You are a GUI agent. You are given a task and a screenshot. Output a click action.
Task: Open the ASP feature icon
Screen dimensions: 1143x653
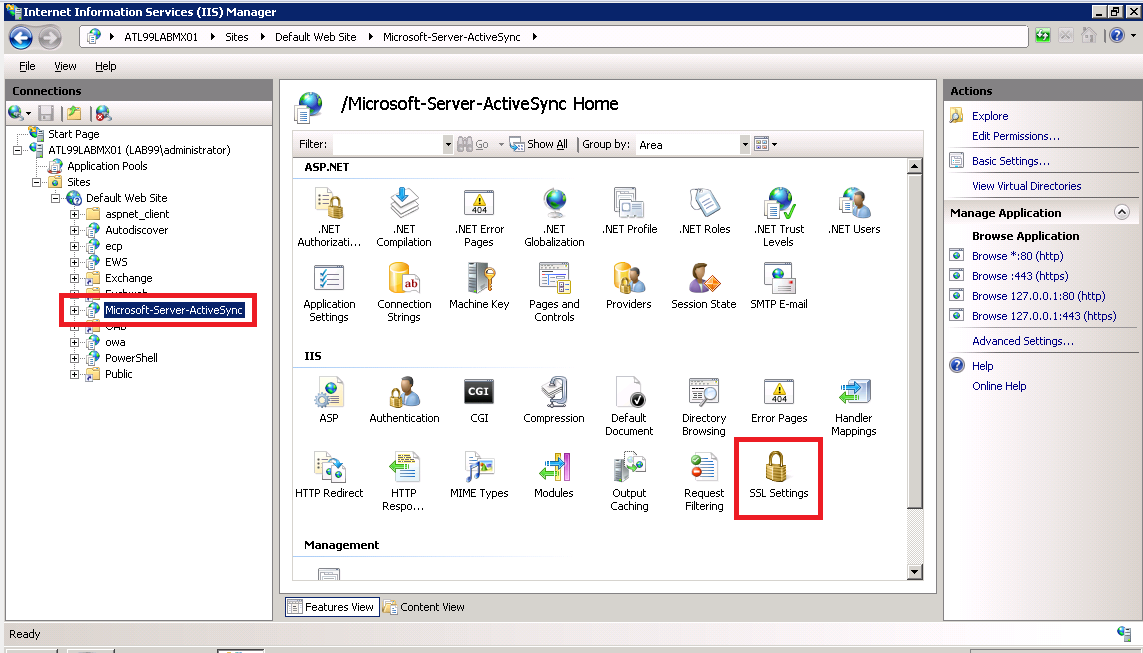329,400
